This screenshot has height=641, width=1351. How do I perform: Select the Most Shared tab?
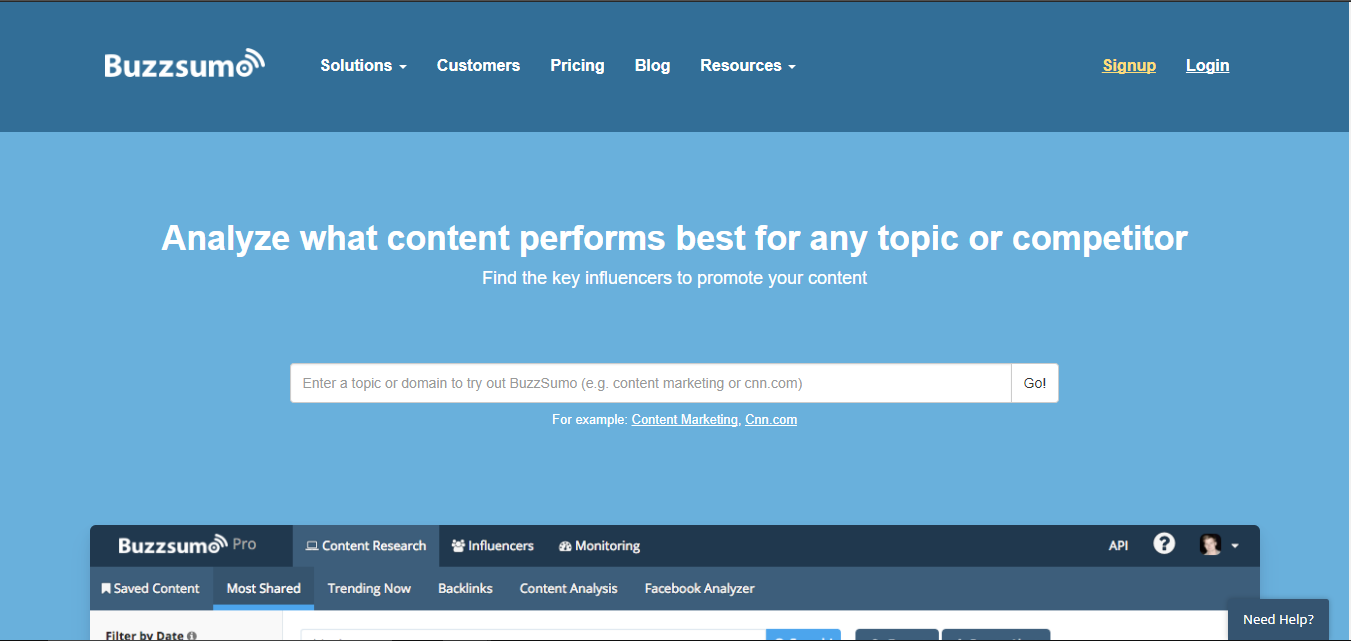pyautogui.click(x=264, y=589)
